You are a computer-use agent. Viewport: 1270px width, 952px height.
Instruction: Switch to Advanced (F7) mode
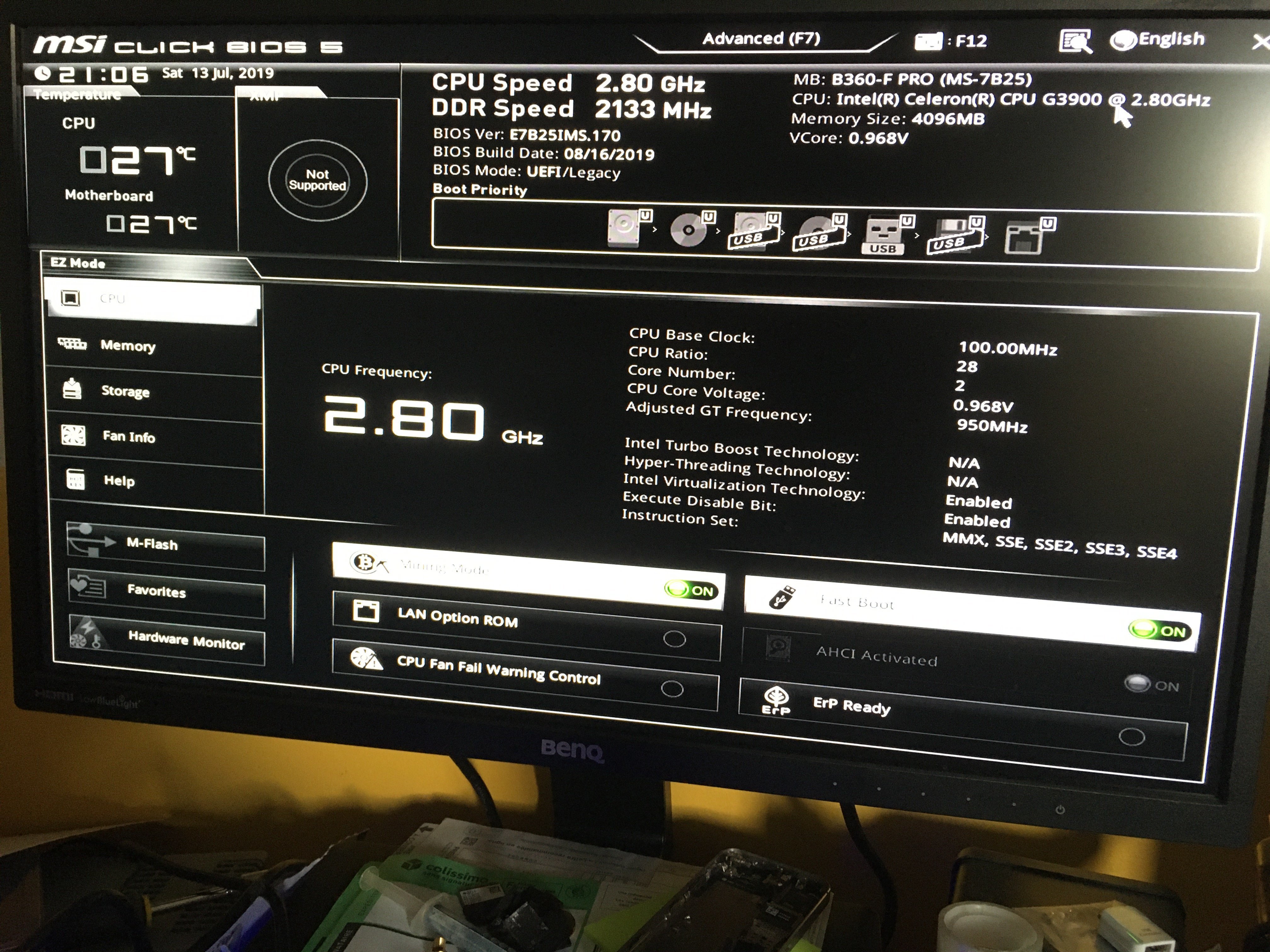(761, 39)
